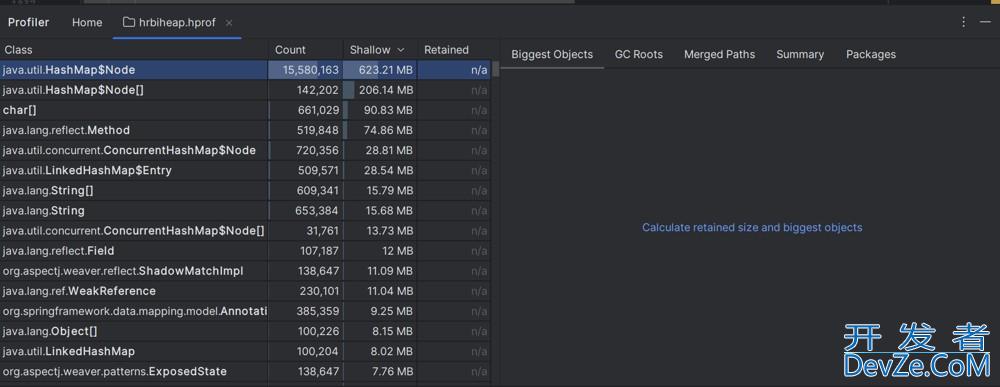Select the java.lang.String[] row

[x=246, y=191]
